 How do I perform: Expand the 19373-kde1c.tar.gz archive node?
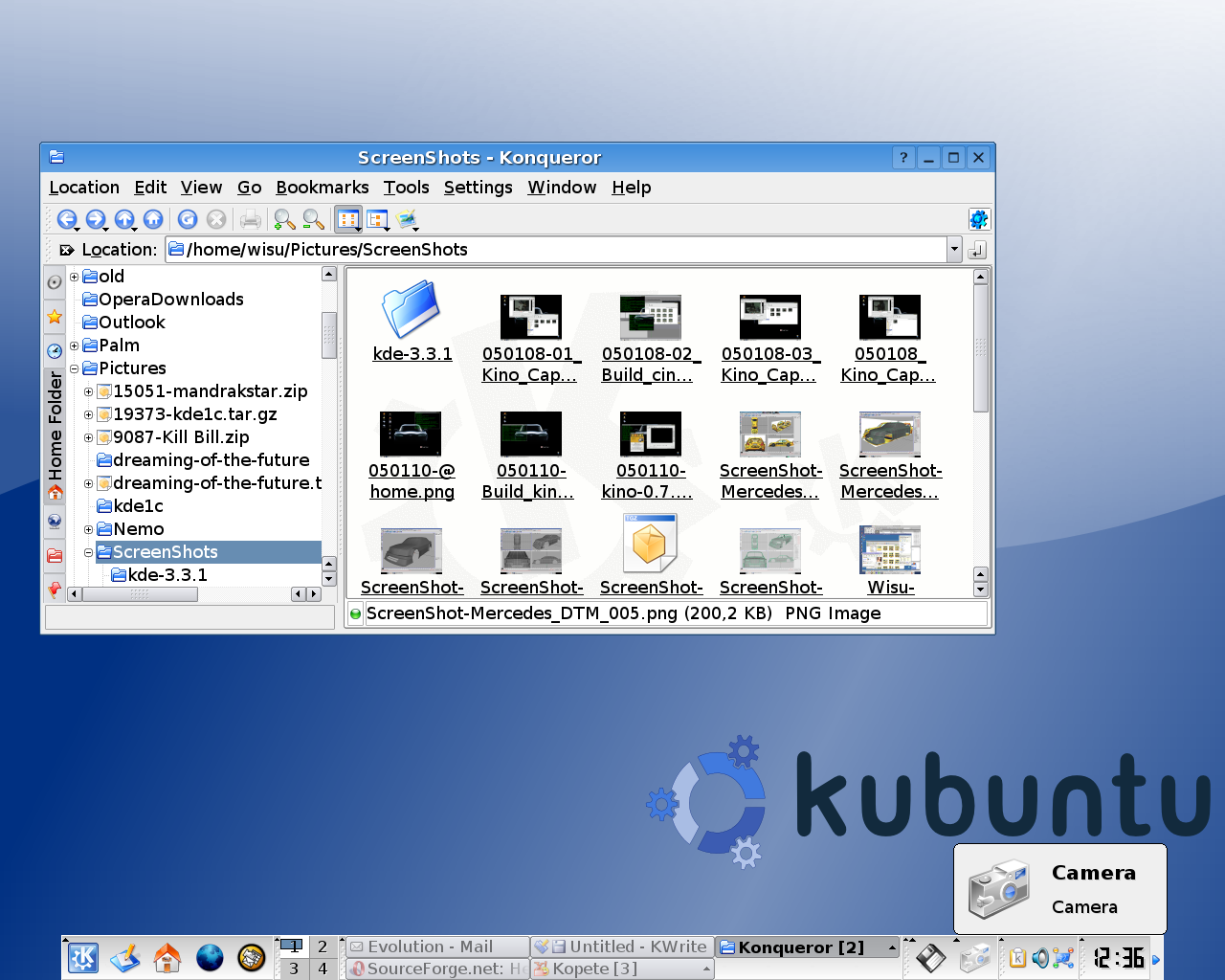[x=88, y=414]
